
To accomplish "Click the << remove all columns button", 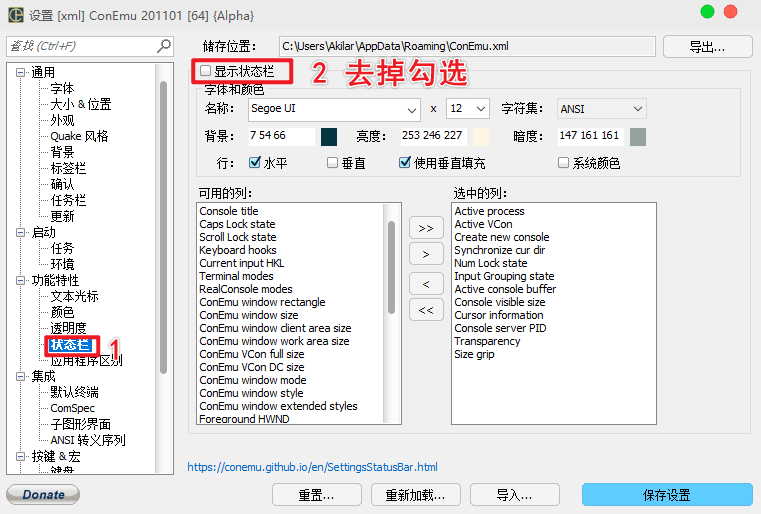I will tap(425, 311).
